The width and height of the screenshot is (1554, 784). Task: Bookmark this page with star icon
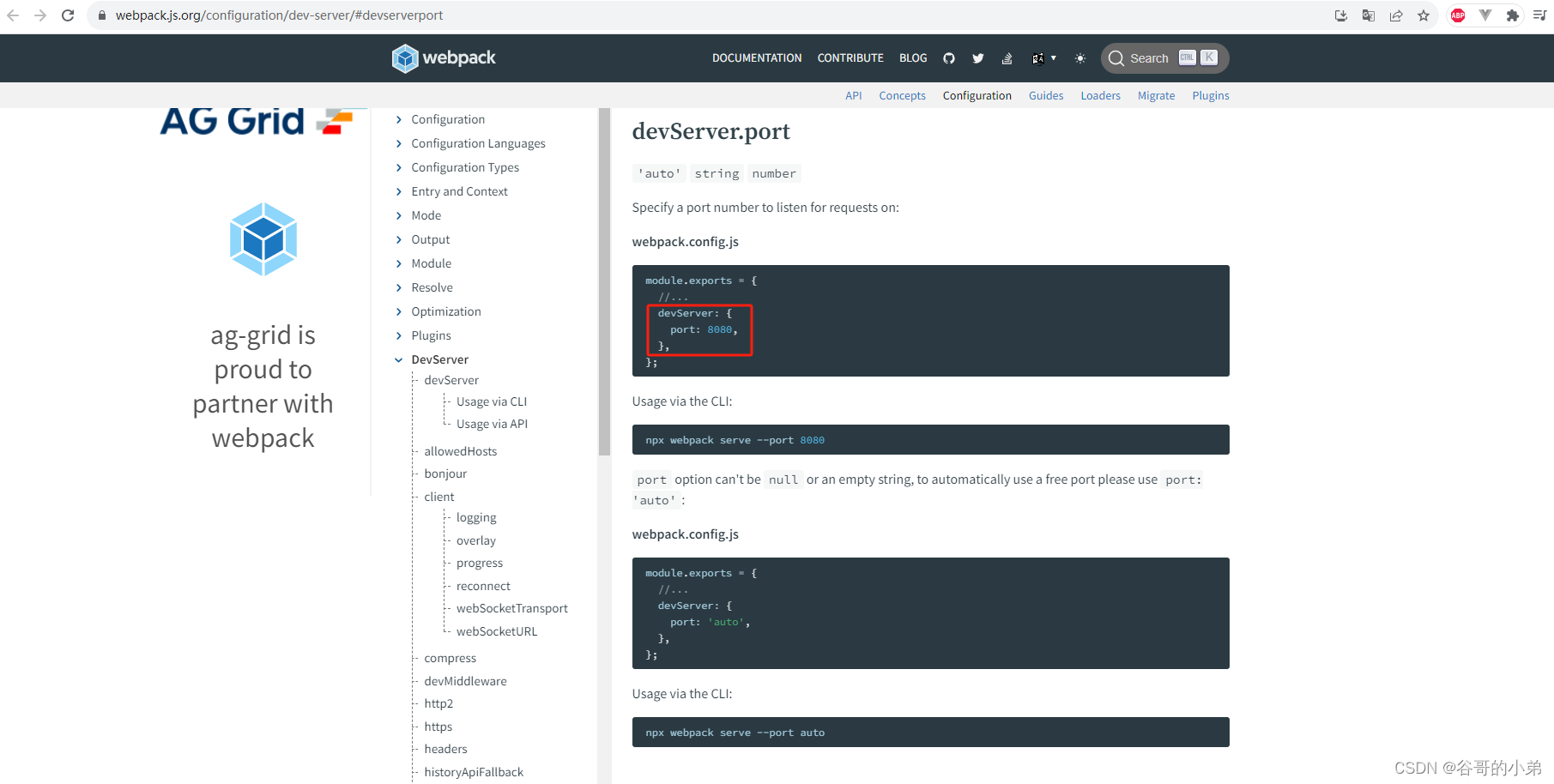point(1424,15)
